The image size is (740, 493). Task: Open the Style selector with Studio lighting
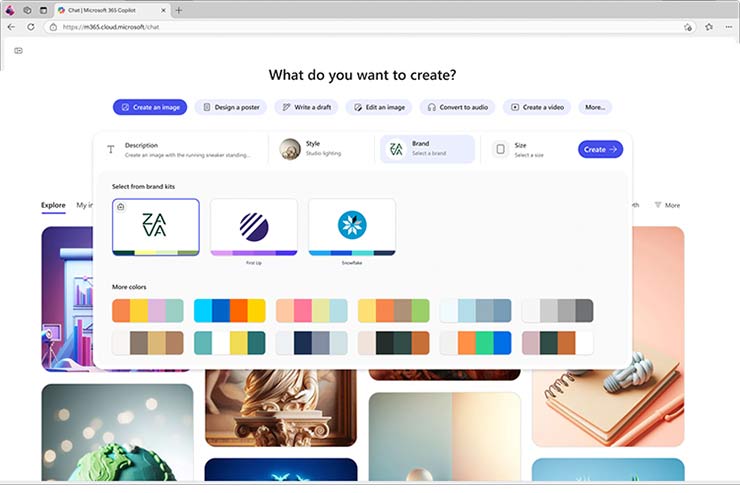click(321, 149)
